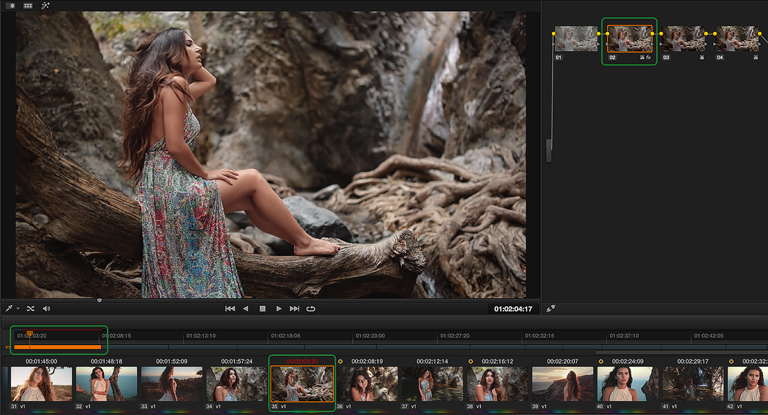Click the '40 v1' clip label
Image resolution: width=768 pixels, height=415 pixels.
coord(605,407)
